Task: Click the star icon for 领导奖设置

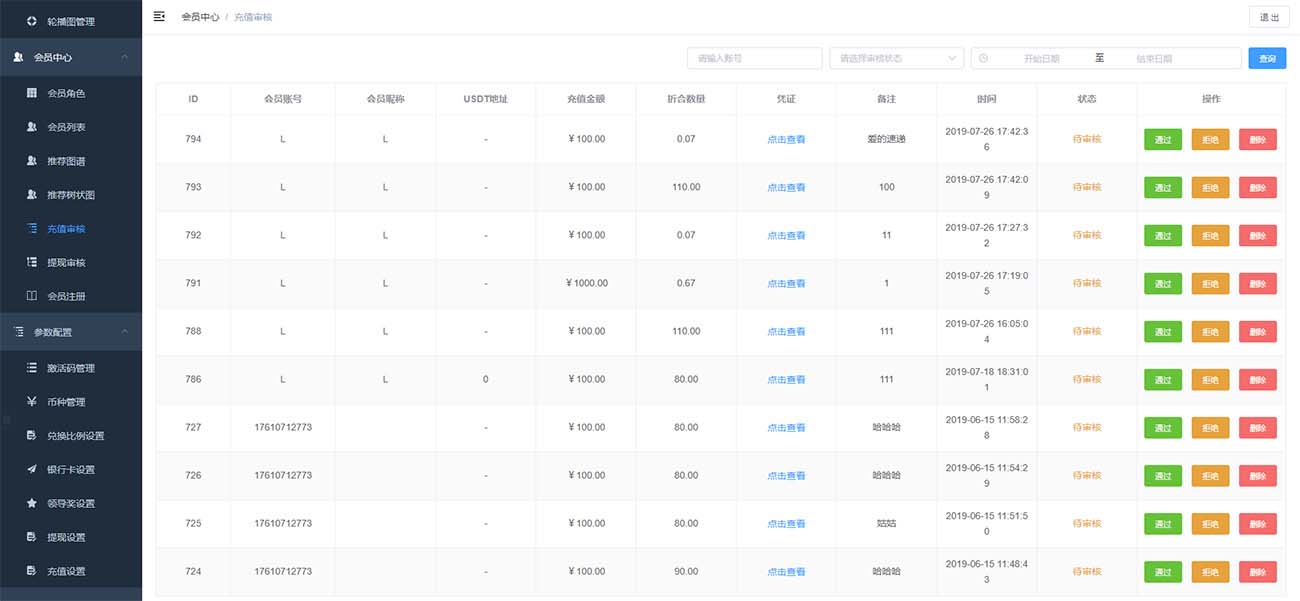Action: tap(31, 503)
